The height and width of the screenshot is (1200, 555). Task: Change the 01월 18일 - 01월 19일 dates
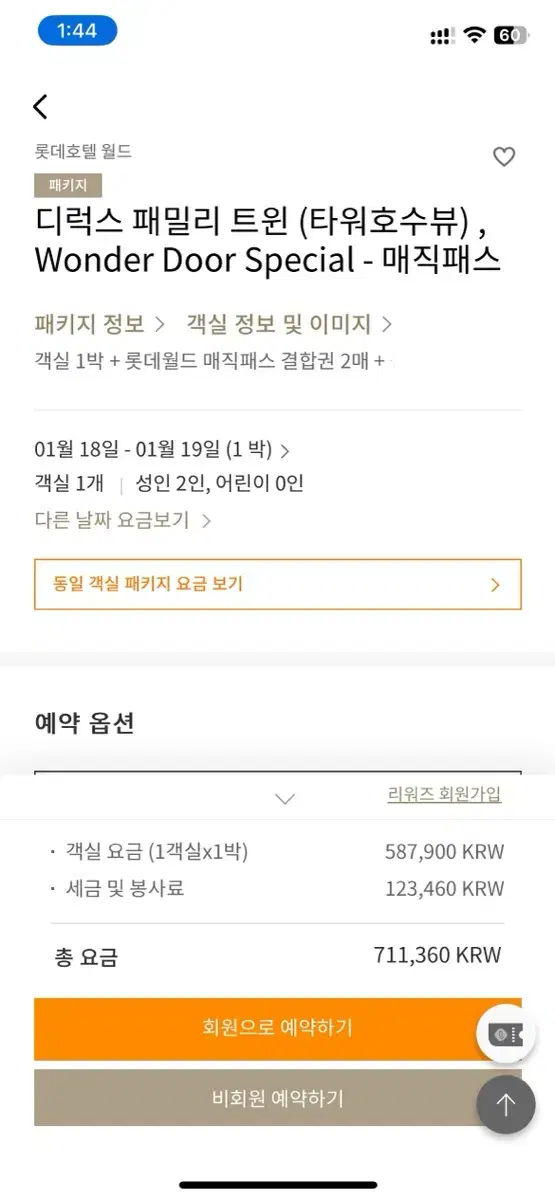(x=162, y=450)
